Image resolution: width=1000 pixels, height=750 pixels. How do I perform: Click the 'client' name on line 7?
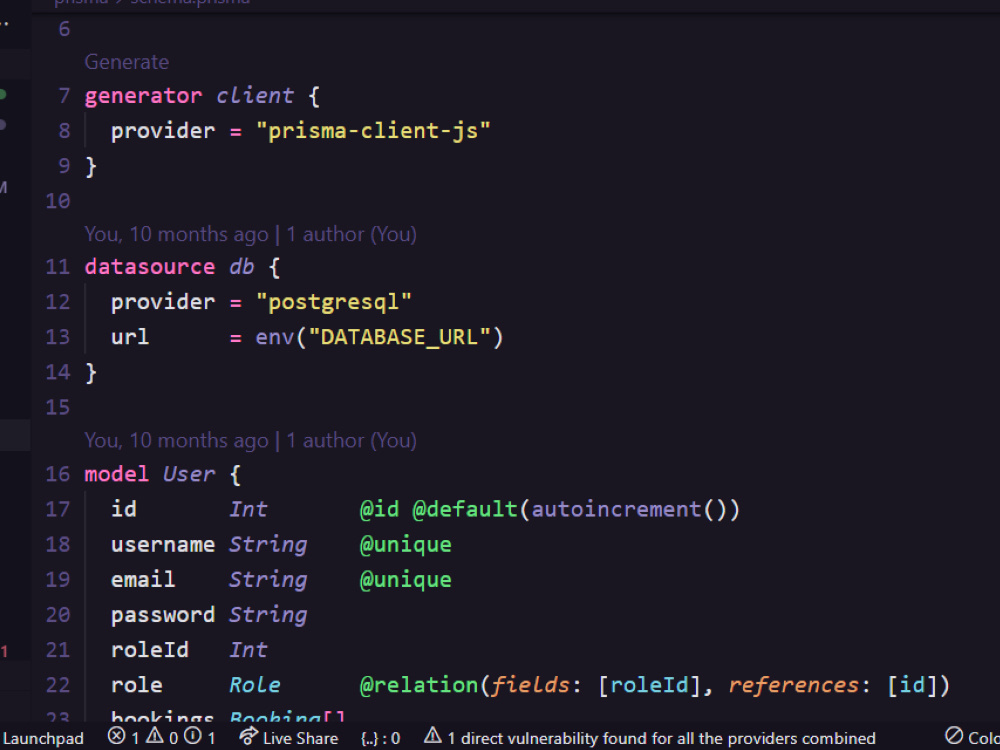pyautogui.click(x=254, y=96)
